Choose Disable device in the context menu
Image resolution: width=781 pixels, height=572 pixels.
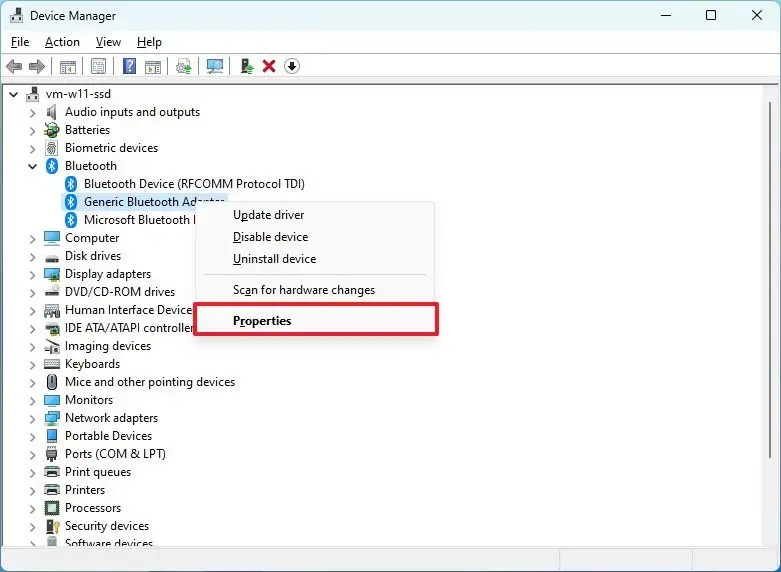click(x=270, y=237)
